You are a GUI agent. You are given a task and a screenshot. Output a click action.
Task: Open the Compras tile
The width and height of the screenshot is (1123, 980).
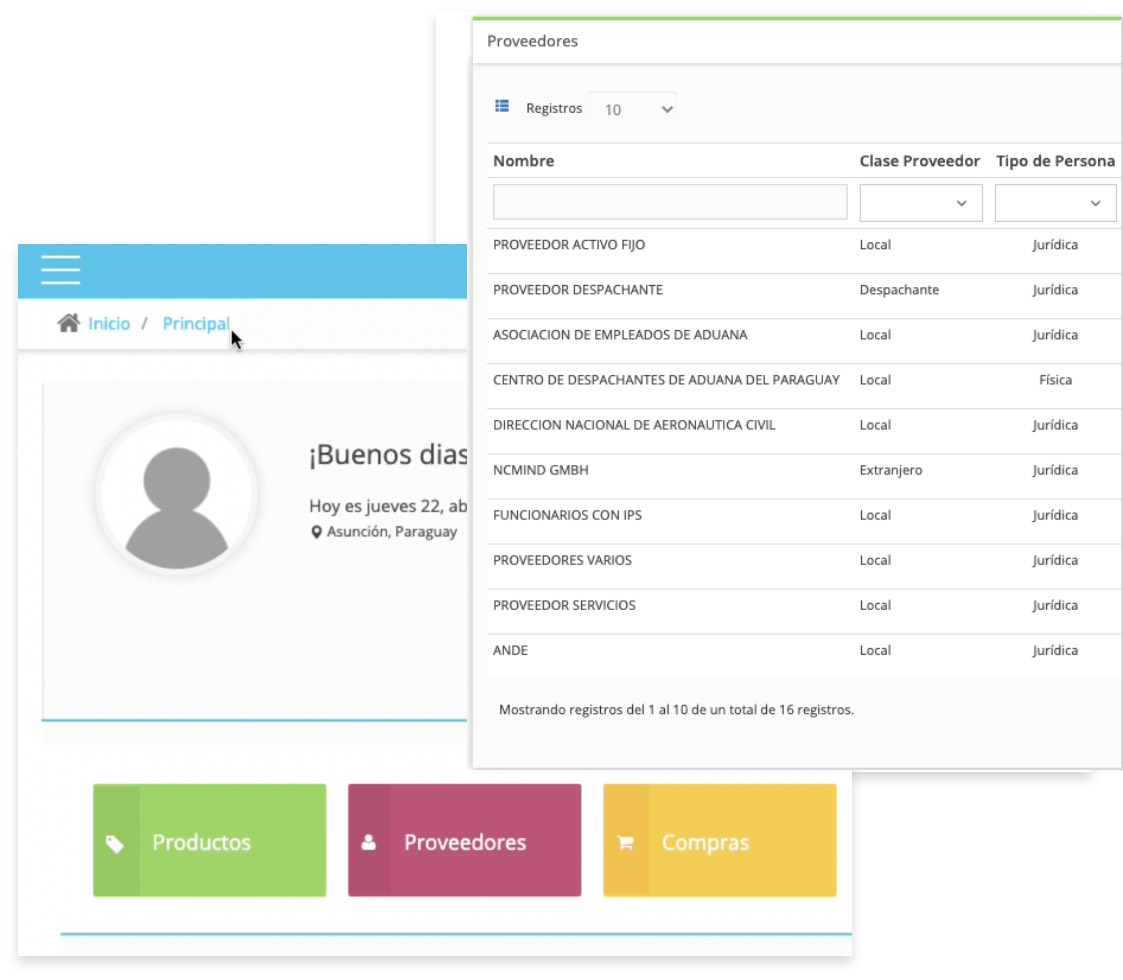pos(719,840)
